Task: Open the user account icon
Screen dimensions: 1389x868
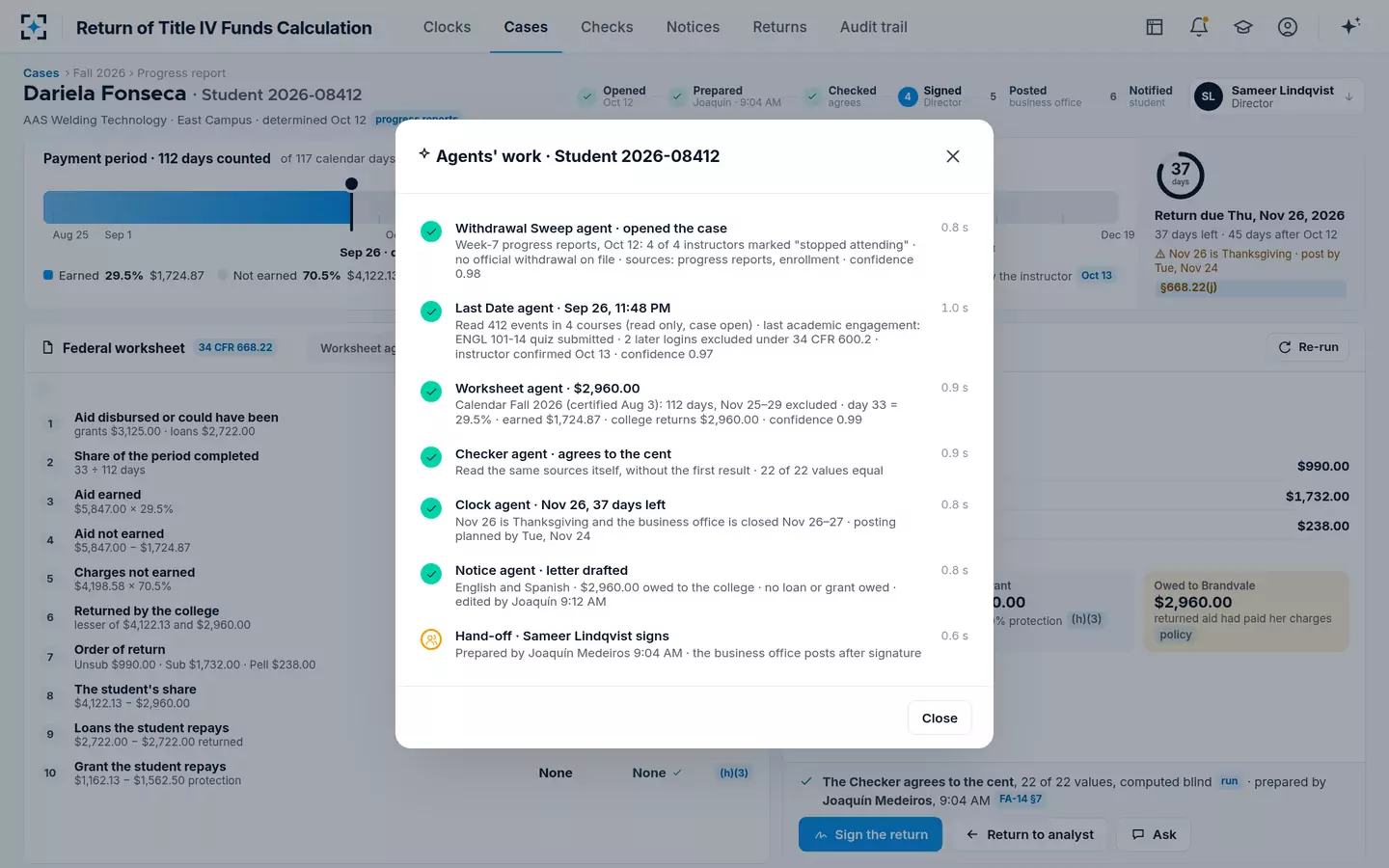Action: (1288, 27)
